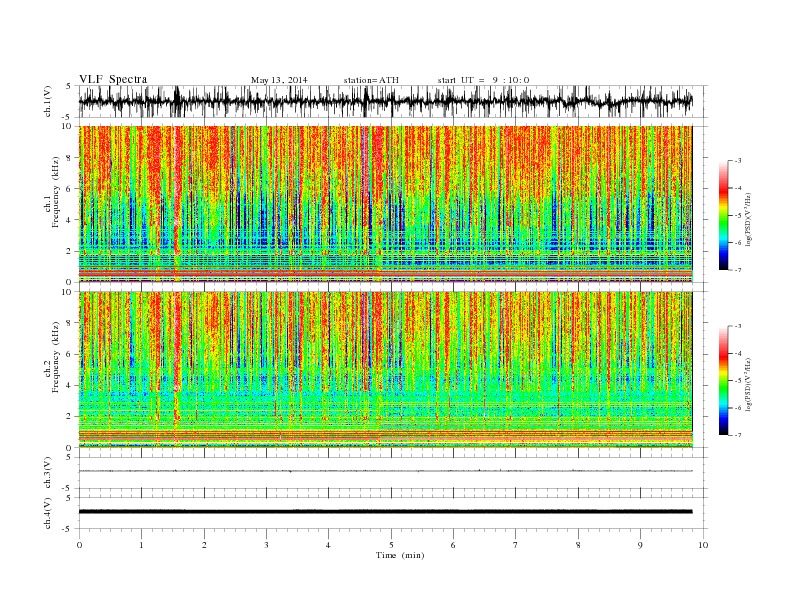The height and width of the screenshot is (612, 792).
Task: Select the ch.2 colorbar "log(PSD)(V²/Hz)" label
Action: point(749,383)
